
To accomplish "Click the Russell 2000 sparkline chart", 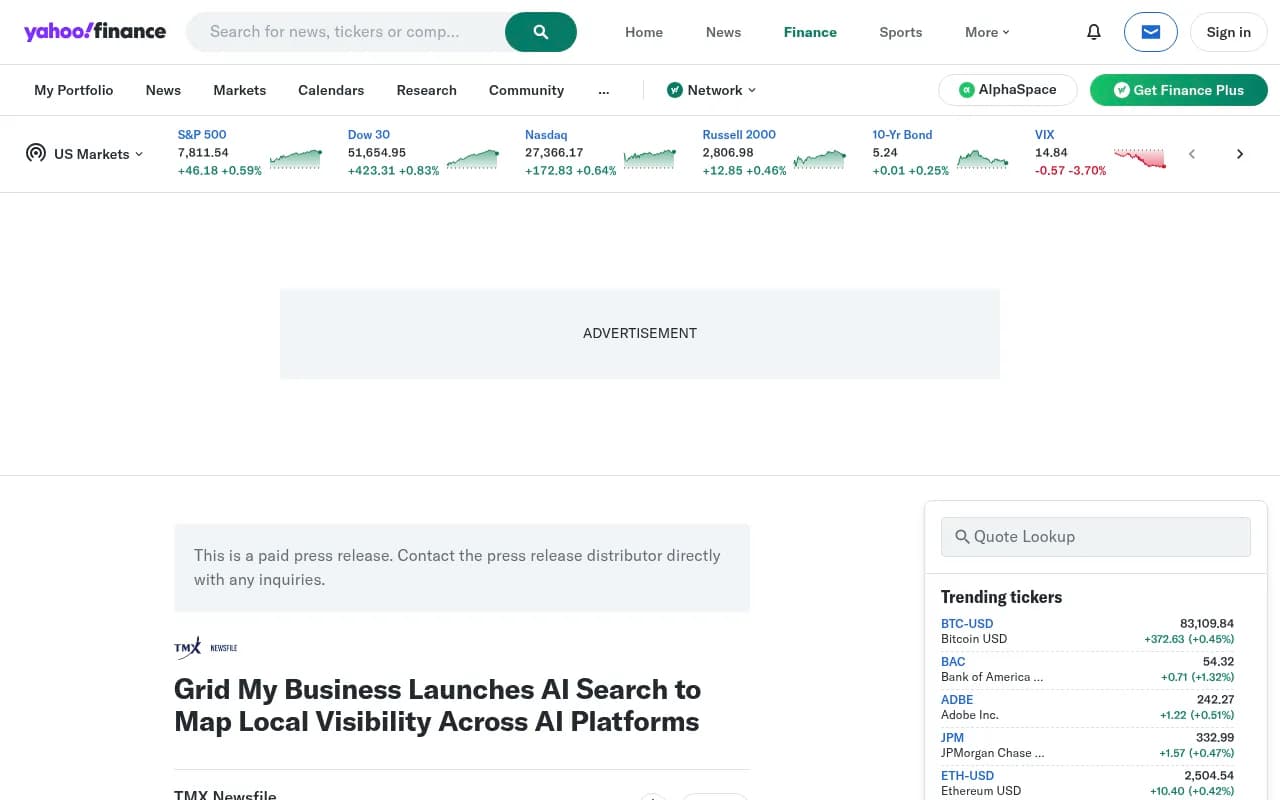I will pyautogui.click(x=820, y=159).
